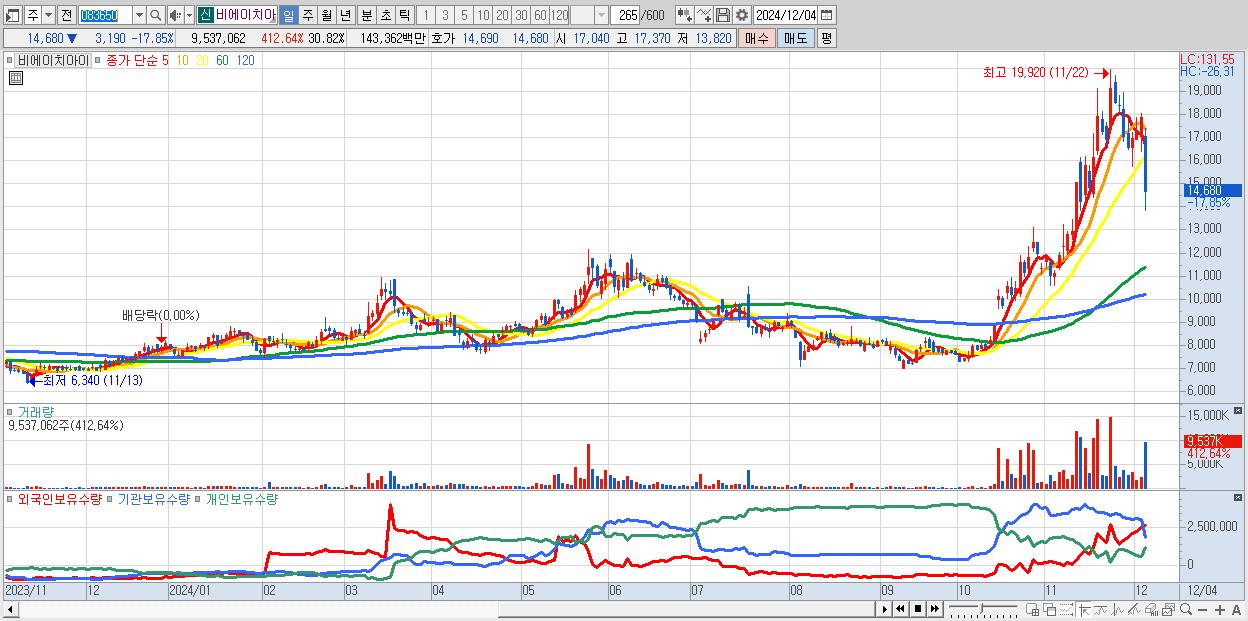The width and height of the screenshot is (1248, 621).
Task: Stop the chart replay
Action: (x=918, y=609)
